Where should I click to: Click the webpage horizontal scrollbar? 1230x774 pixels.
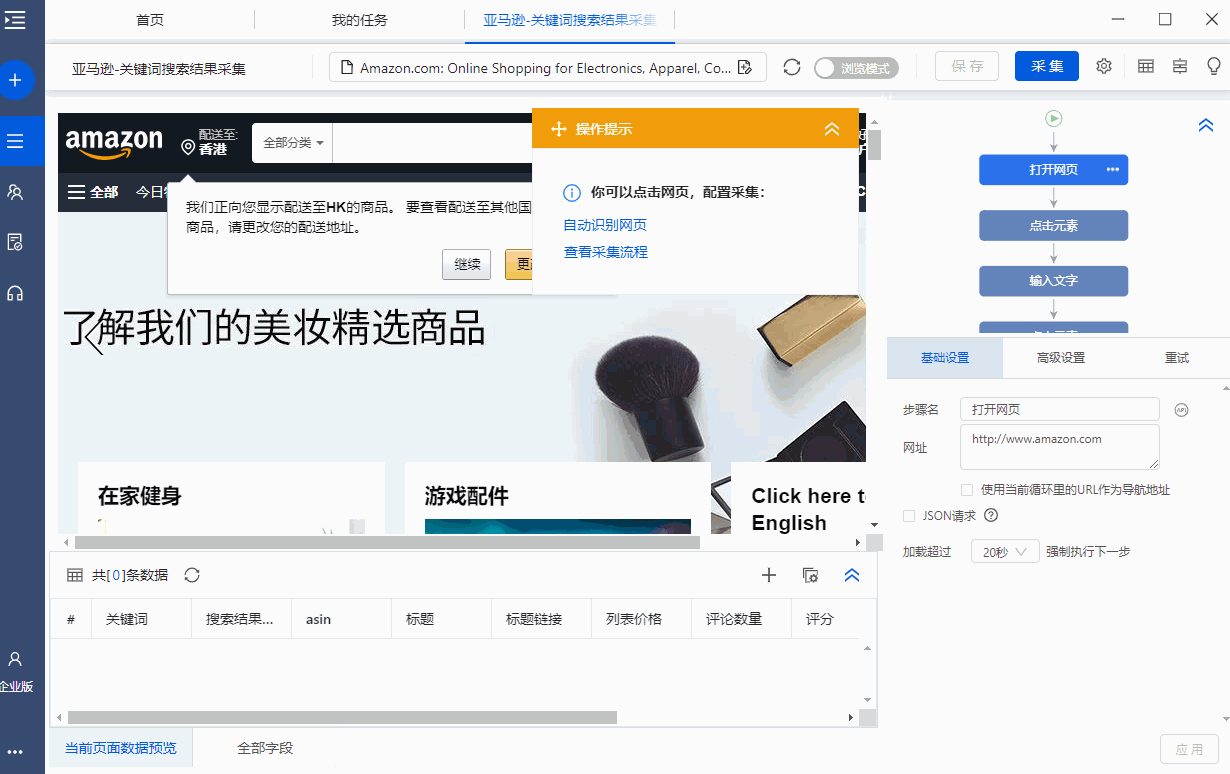[x=386, y=542]
